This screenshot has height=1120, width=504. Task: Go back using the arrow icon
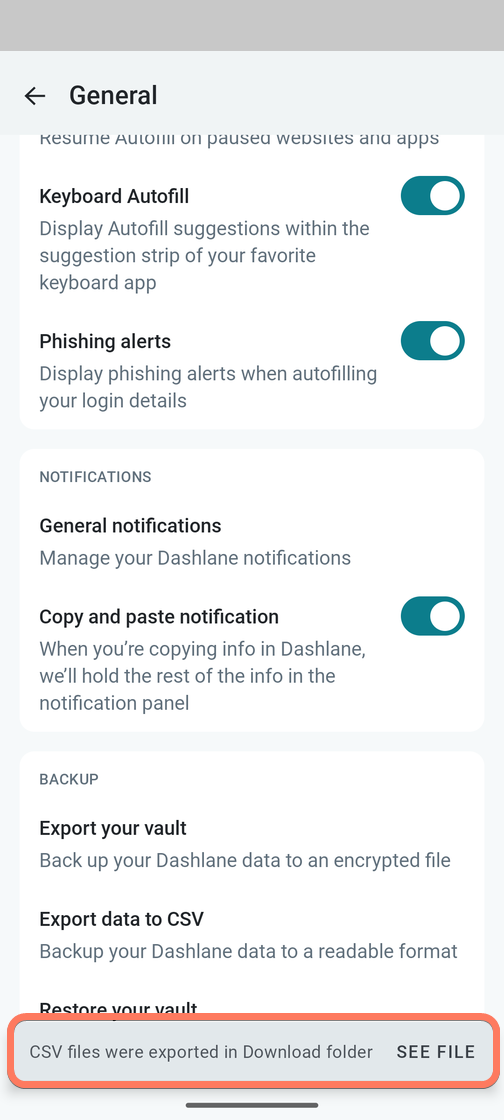pos(34,96)
